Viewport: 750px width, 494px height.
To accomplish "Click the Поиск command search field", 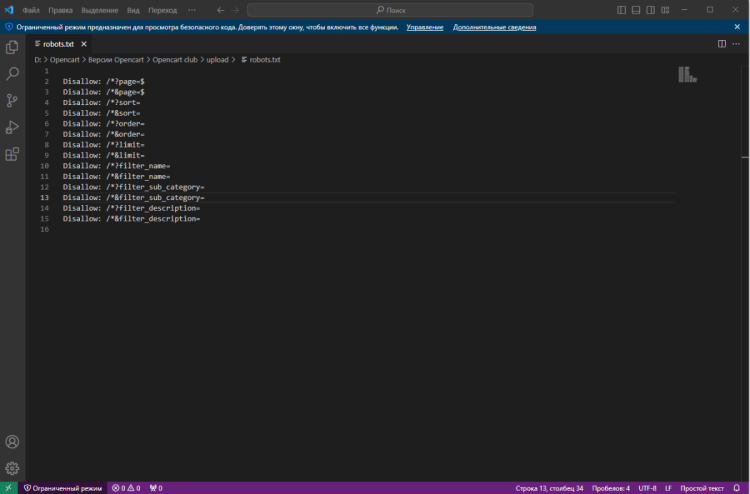I will 389,10.
